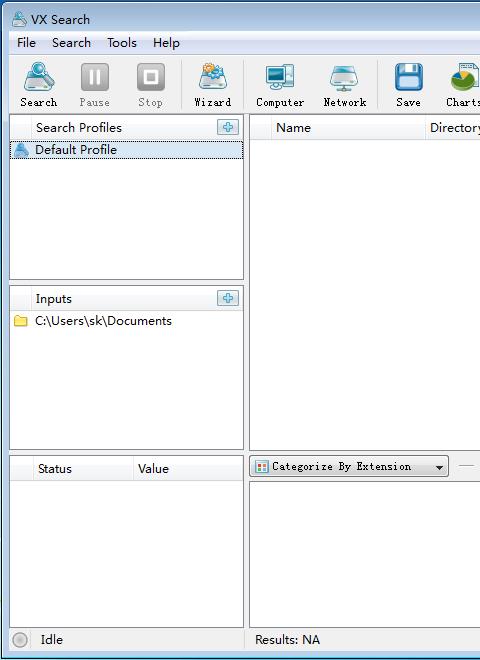The image size is (480, 660).
Task: Sort results by Name column header
Action: [x=348, y=128]
